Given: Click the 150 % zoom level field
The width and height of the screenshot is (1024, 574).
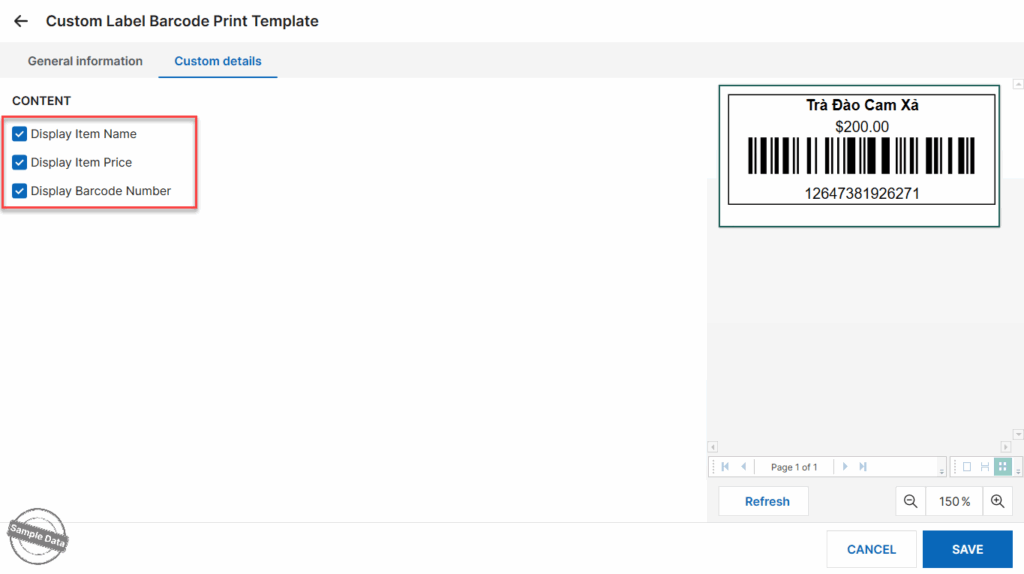Looking at the screenshot, I should pyautogui.click(x=955, y=501).
